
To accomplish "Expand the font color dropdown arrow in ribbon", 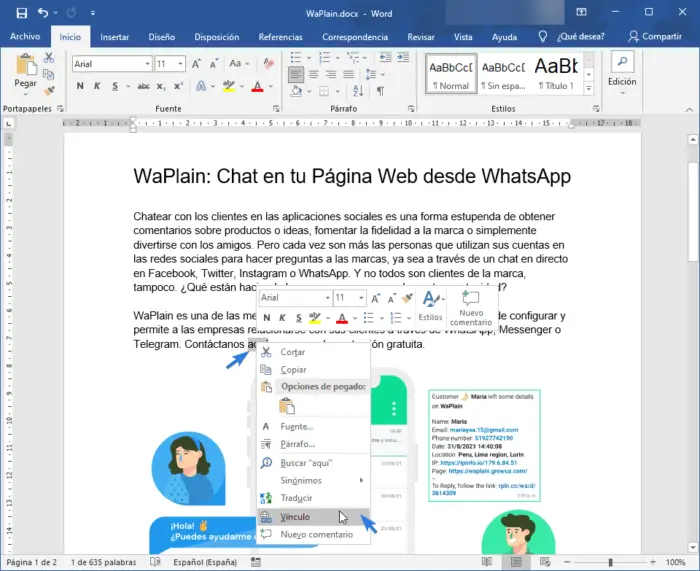I will 271,86.
